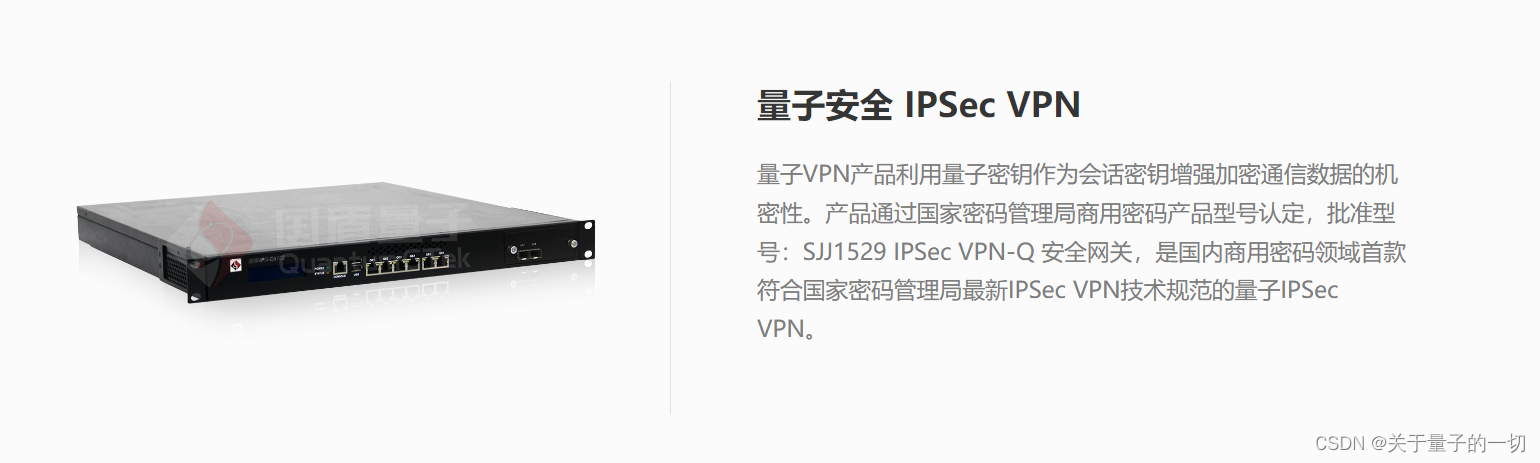The width and height of the screenshot is (1540, 463).
Task: Click the group of four Ethernet ports
Action: click(393, 266)
